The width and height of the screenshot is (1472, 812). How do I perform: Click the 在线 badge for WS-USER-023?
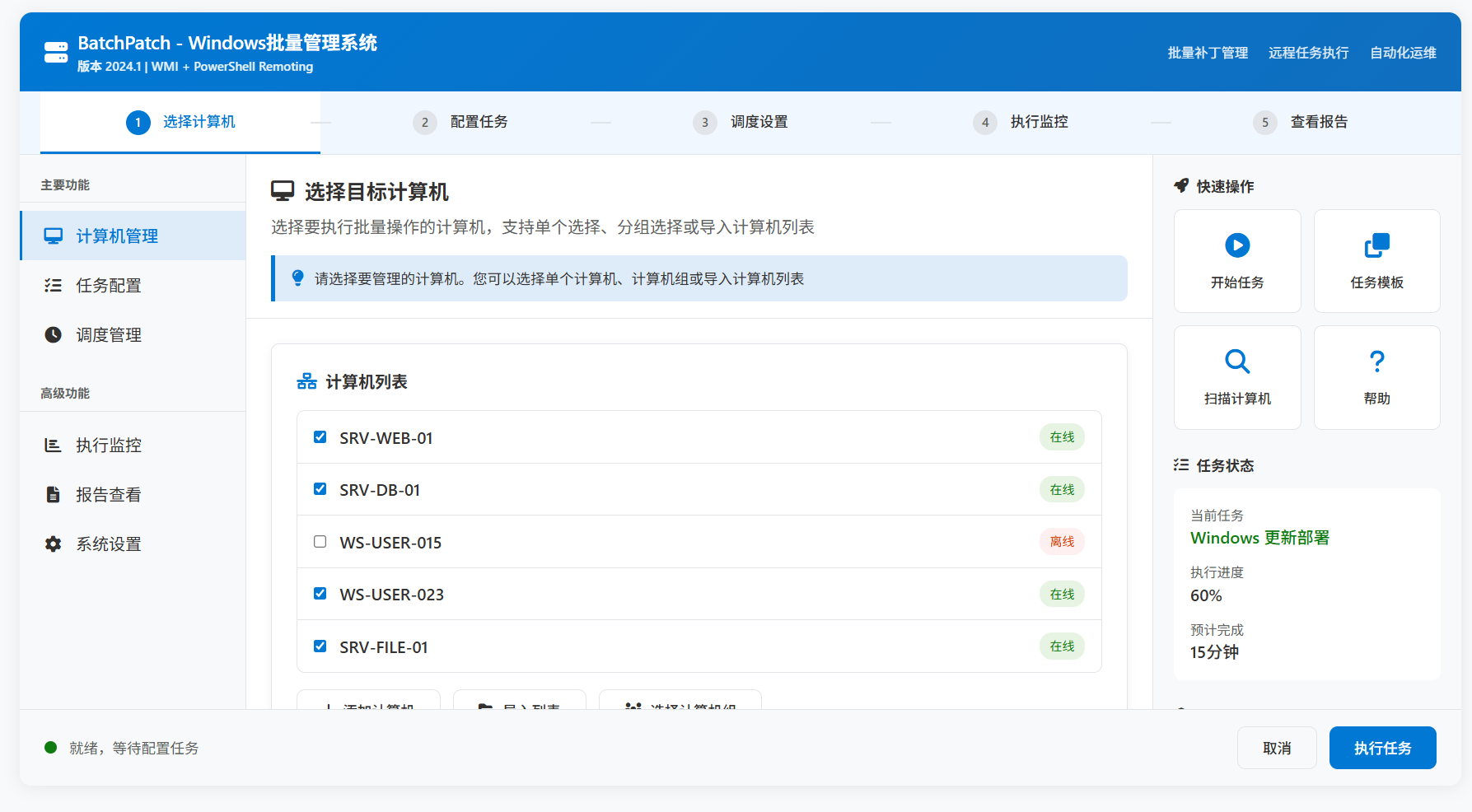[x=1062, y=594]
